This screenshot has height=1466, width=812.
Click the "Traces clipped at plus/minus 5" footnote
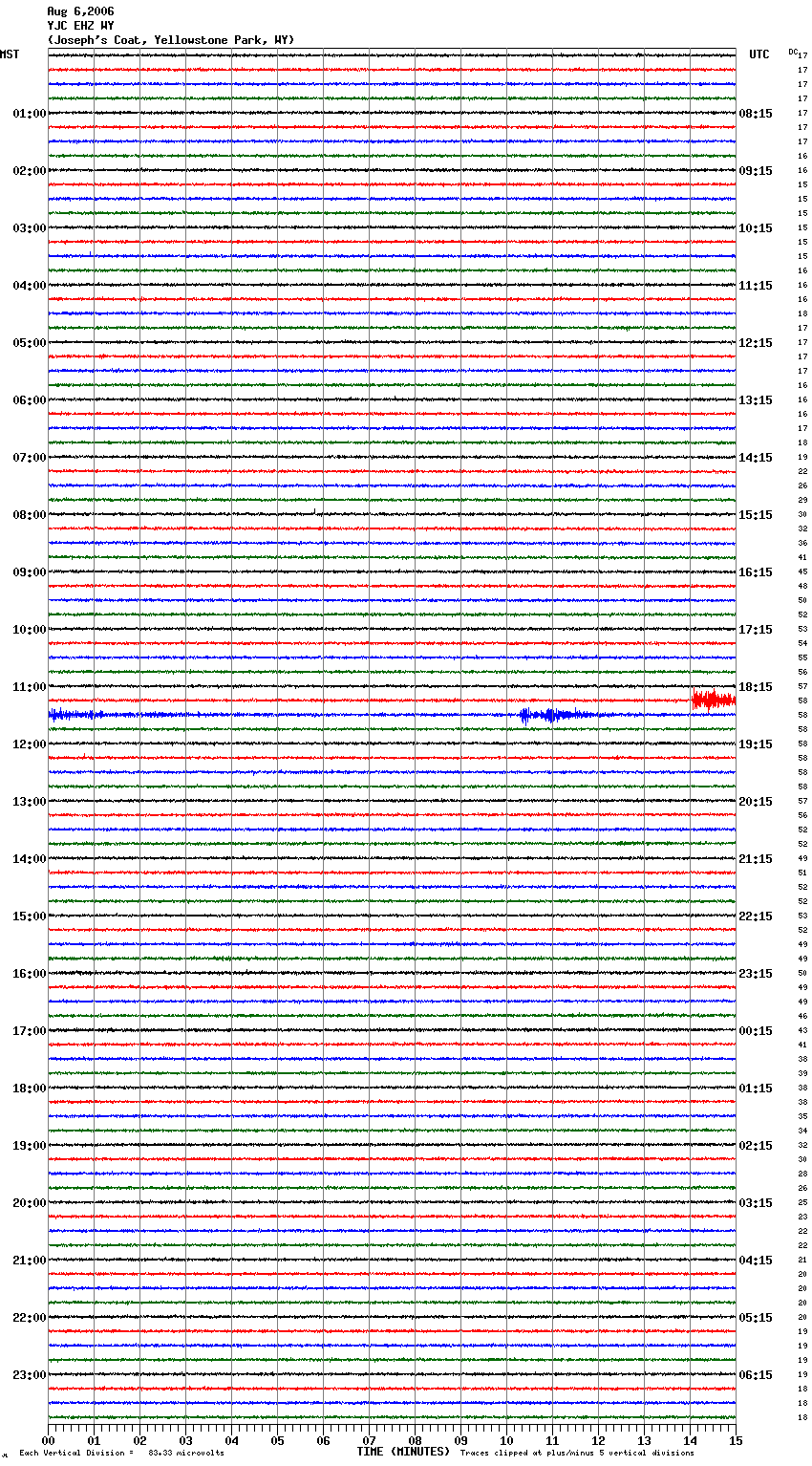(578, 1454)
